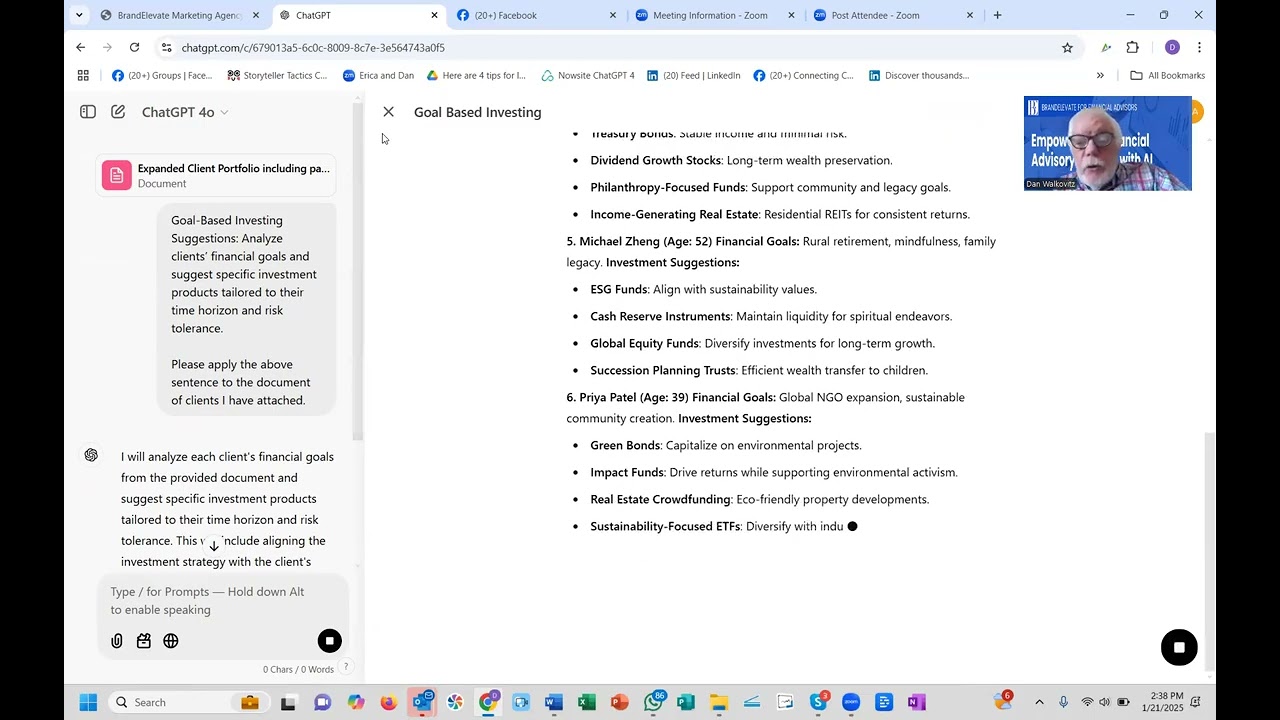Open the tools toolbox icon in composer
The height and width of the screenshot is (720, 1280).
(x=144, y=641)
